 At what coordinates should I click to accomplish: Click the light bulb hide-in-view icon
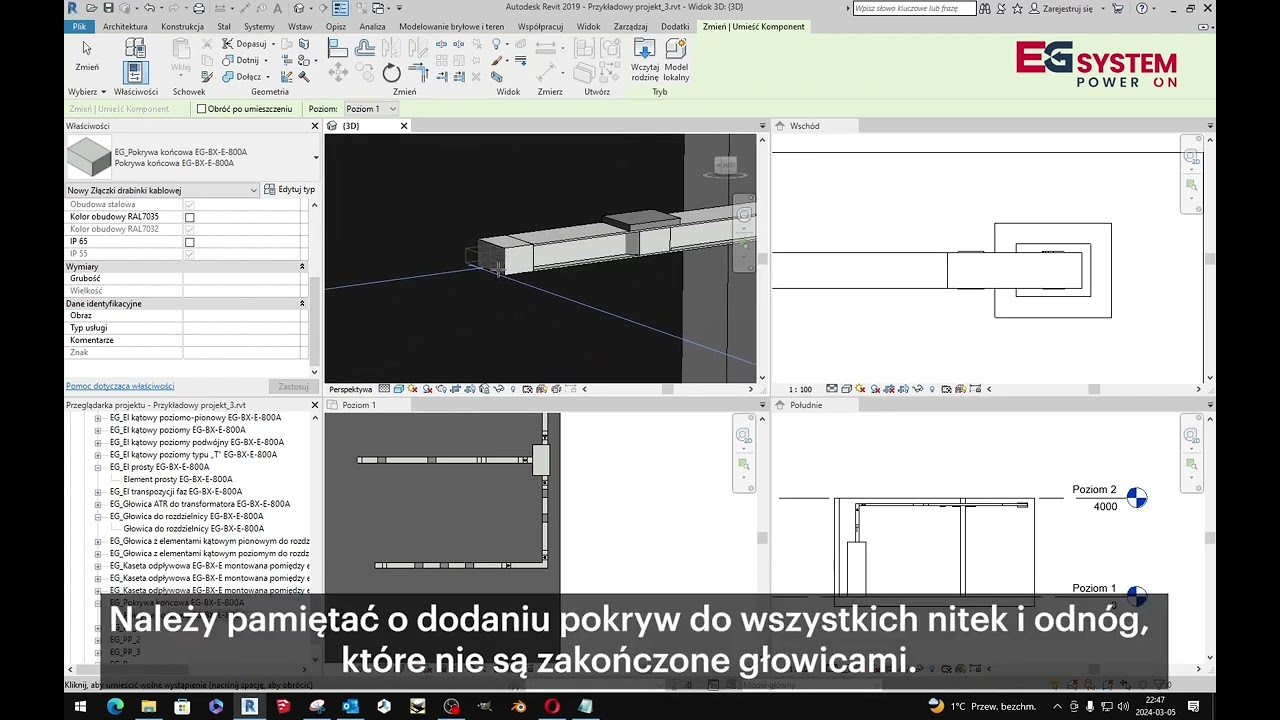pyautogui.click(x=496, y=44)
